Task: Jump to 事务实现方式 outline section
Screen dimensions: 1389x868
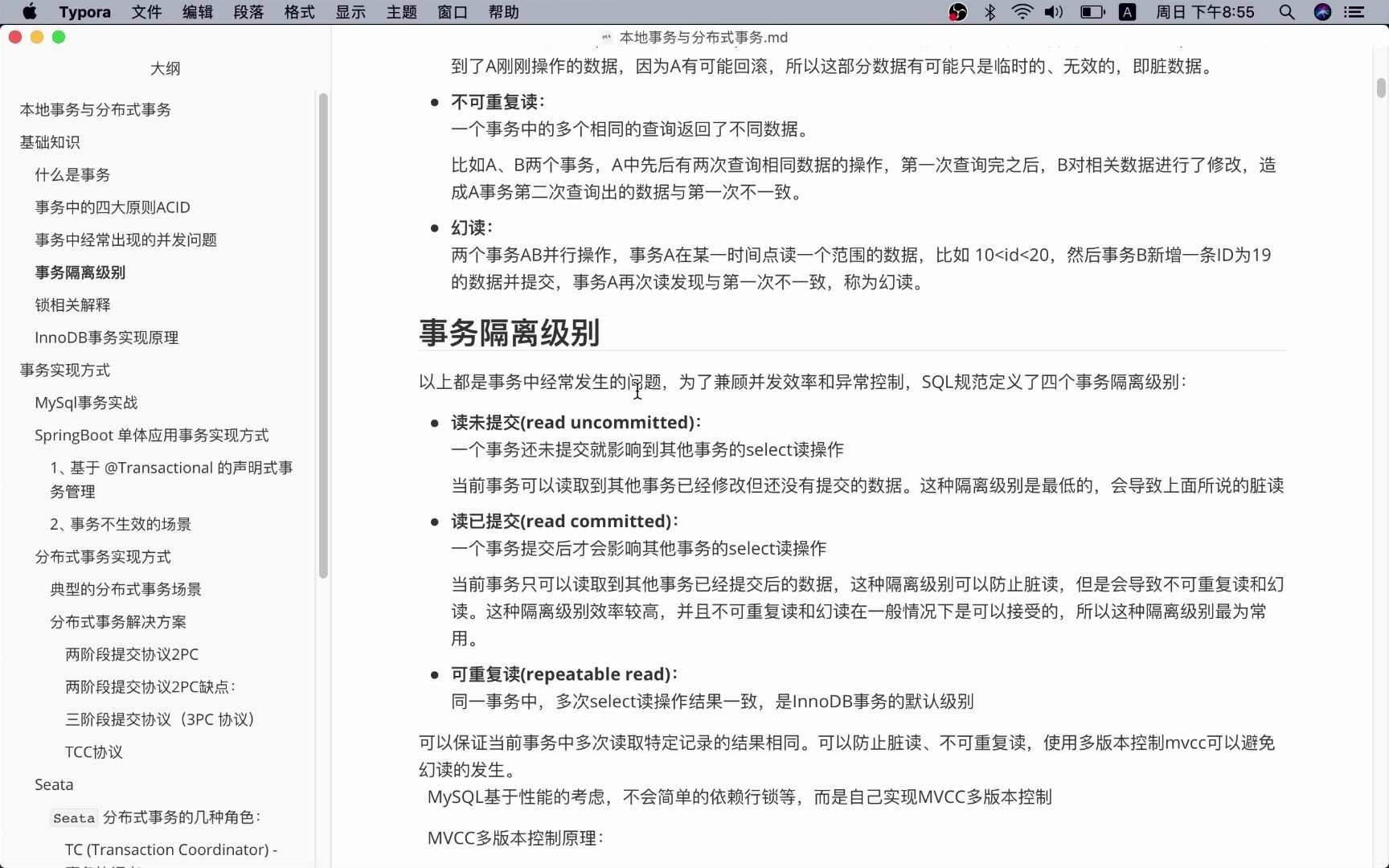Action: point(65,370)
